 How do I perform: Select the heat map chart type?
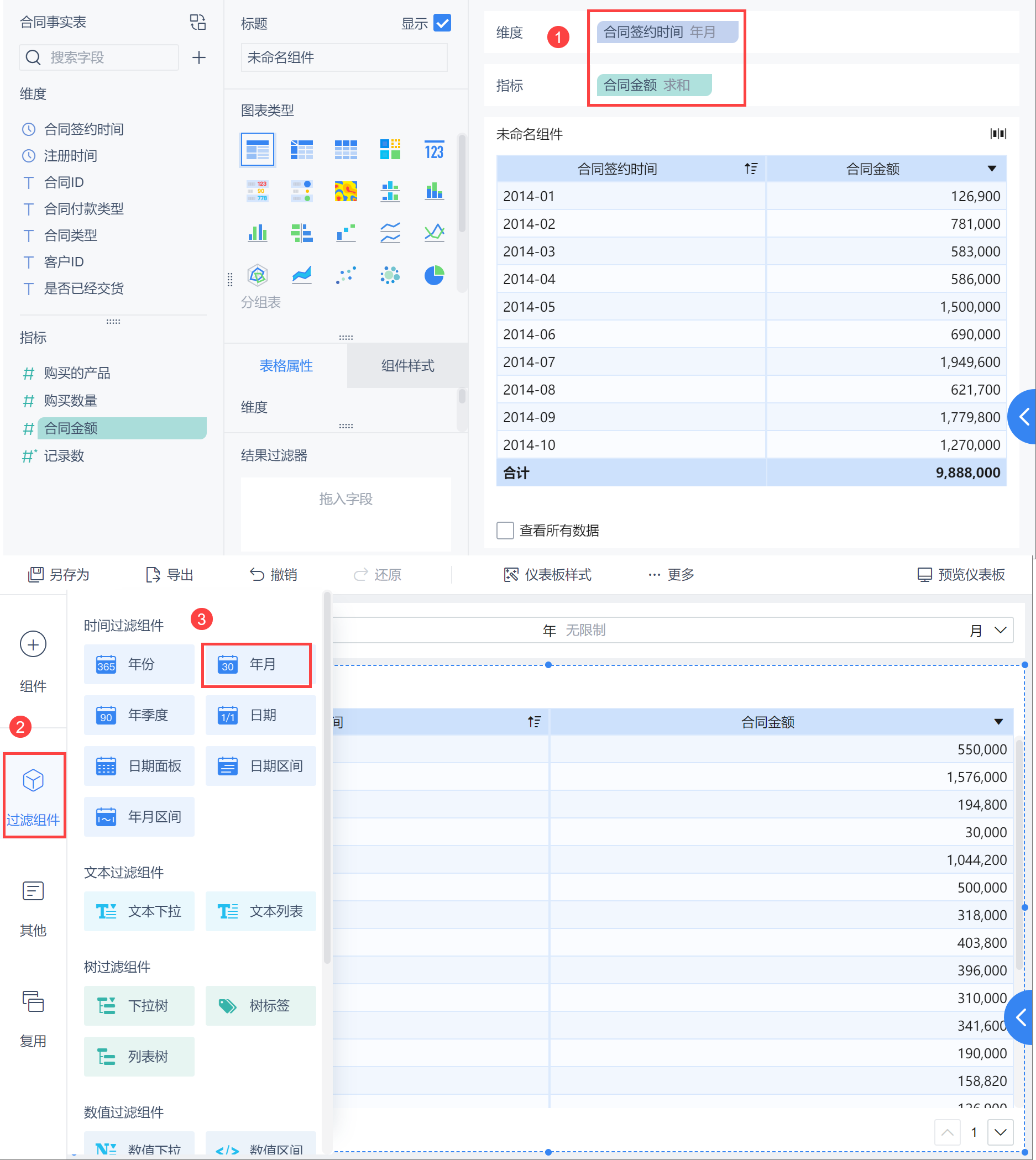(346, 192)
